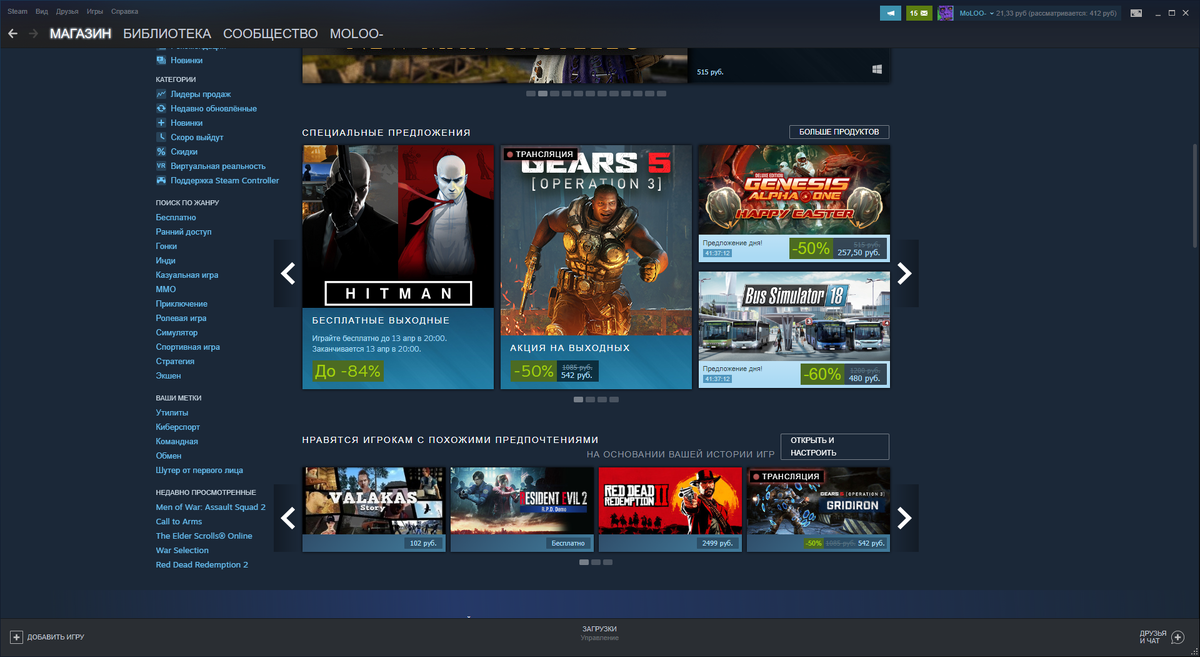
Task: Go forward with the right navigation arrow
Action: 34,34
